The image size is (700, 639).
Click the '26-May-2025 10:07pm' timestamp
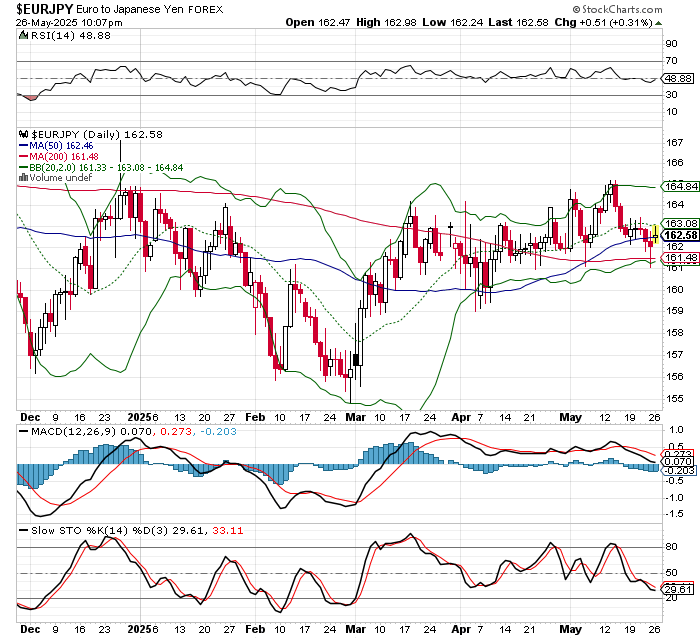pyautogui.click(x=69, y=22)
